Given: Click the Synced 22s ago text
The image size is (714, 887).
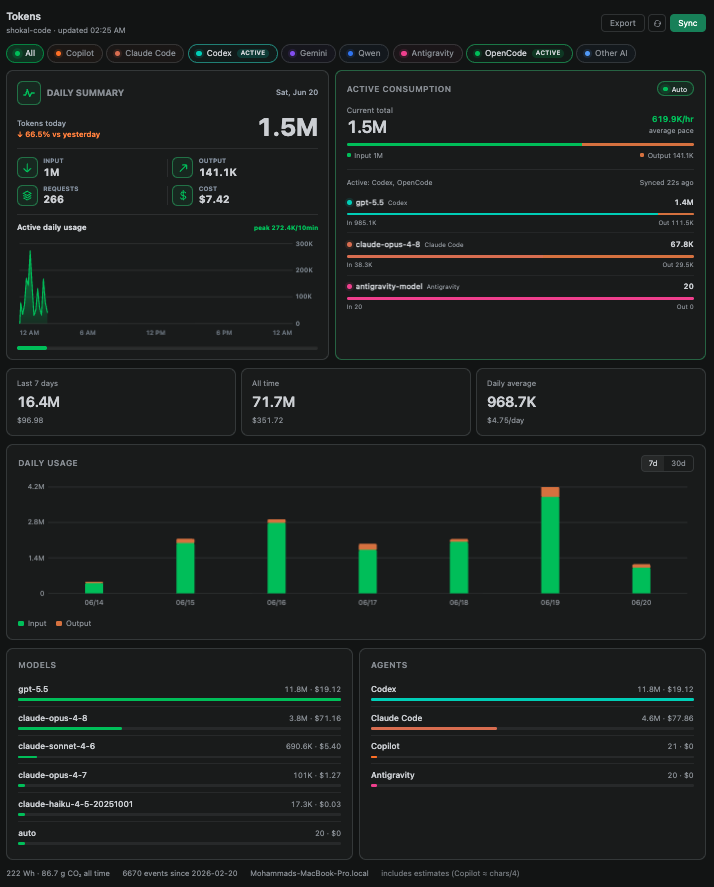Looking at the screenshot, I should (x=666, y=183).
